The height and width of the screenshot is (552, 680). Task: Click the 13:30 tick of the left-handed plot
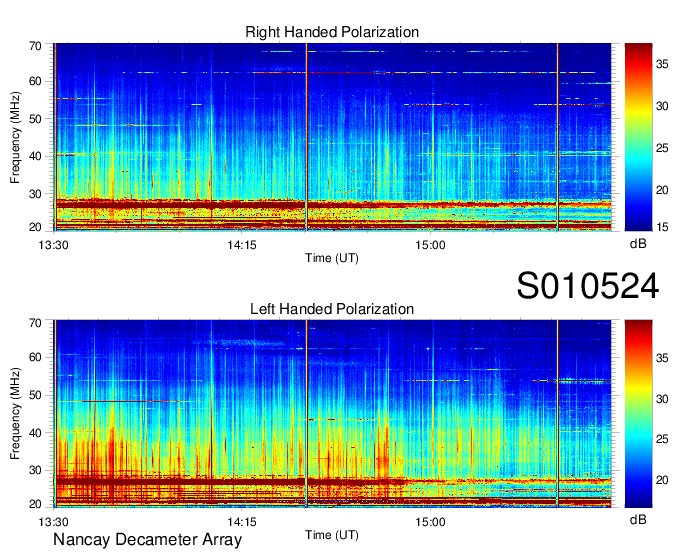click(53, 522)
